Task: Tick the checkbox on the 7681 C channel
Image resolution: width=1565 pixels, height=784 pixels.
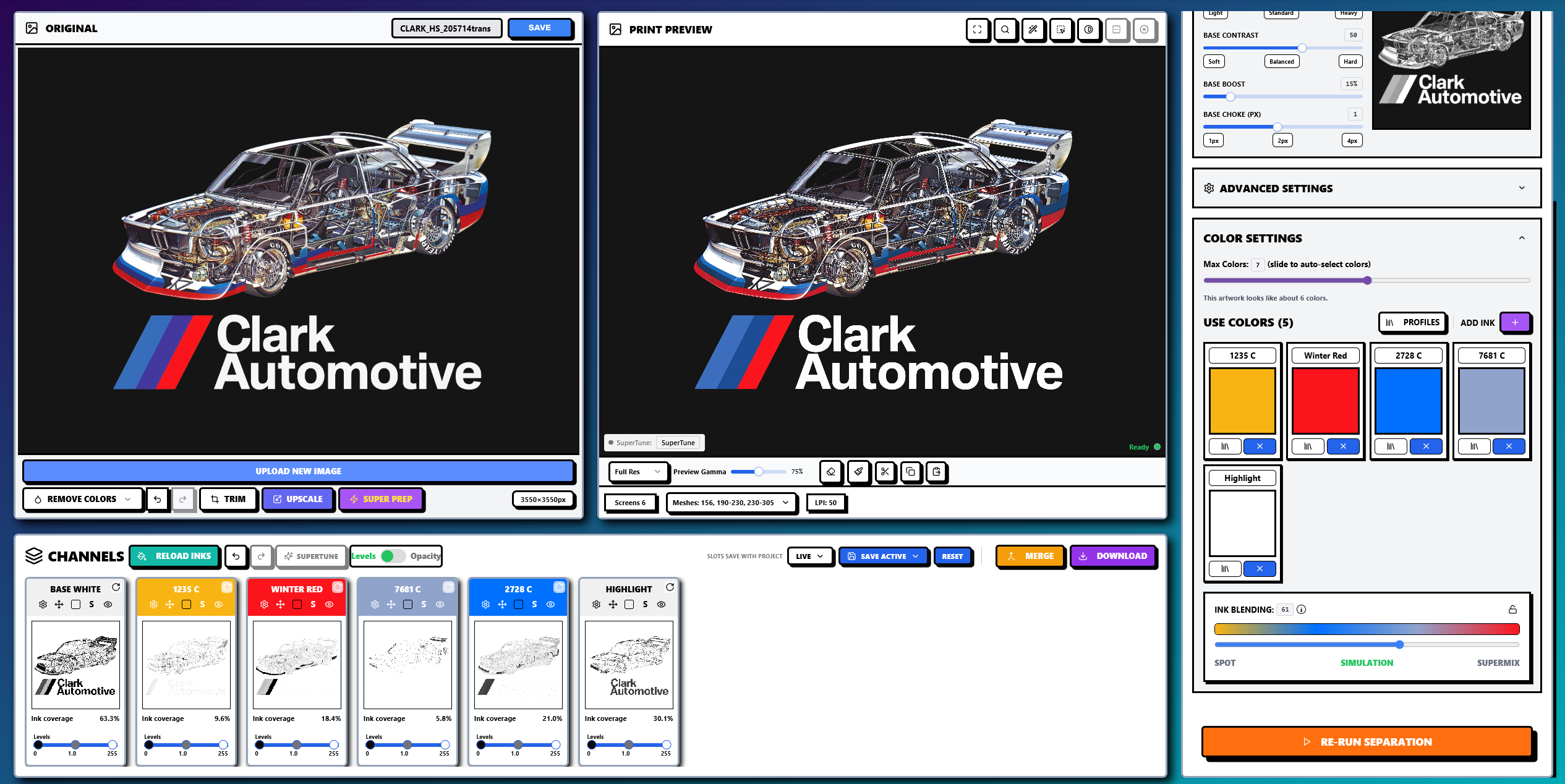Action: point(407,604)
